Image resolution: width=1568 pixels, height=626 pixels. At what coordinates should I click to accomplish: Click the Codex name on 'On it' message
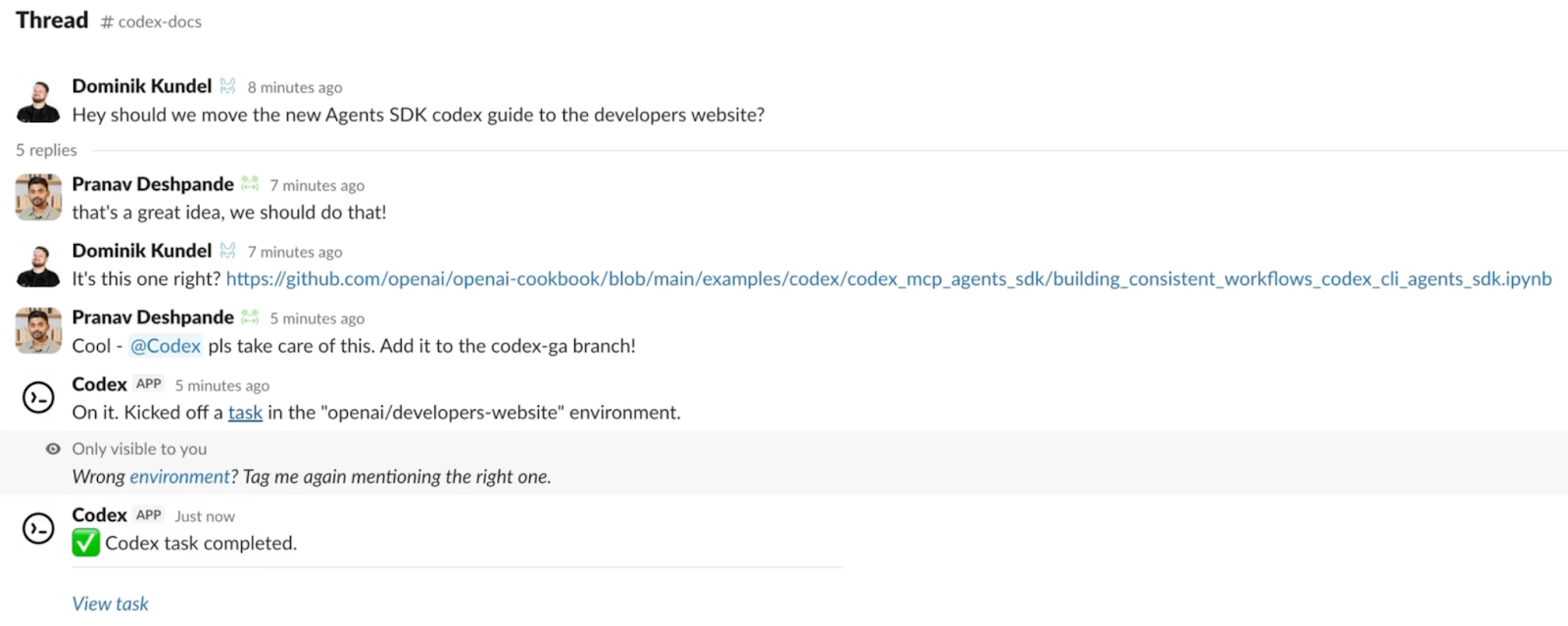[x=99, y=384]
